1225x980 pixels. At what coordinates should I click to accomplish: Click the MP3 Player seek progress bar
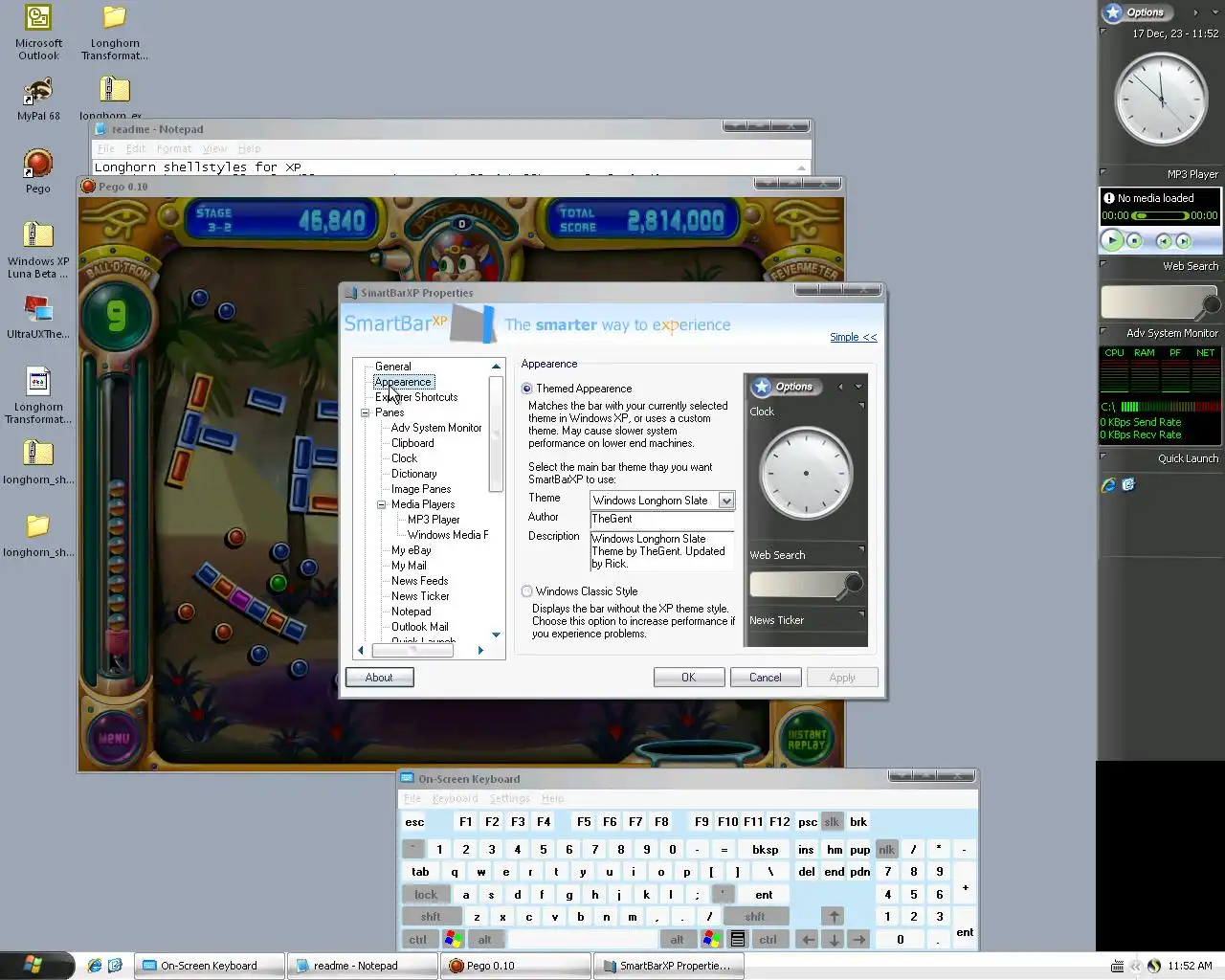click(x=1160, y=216)
